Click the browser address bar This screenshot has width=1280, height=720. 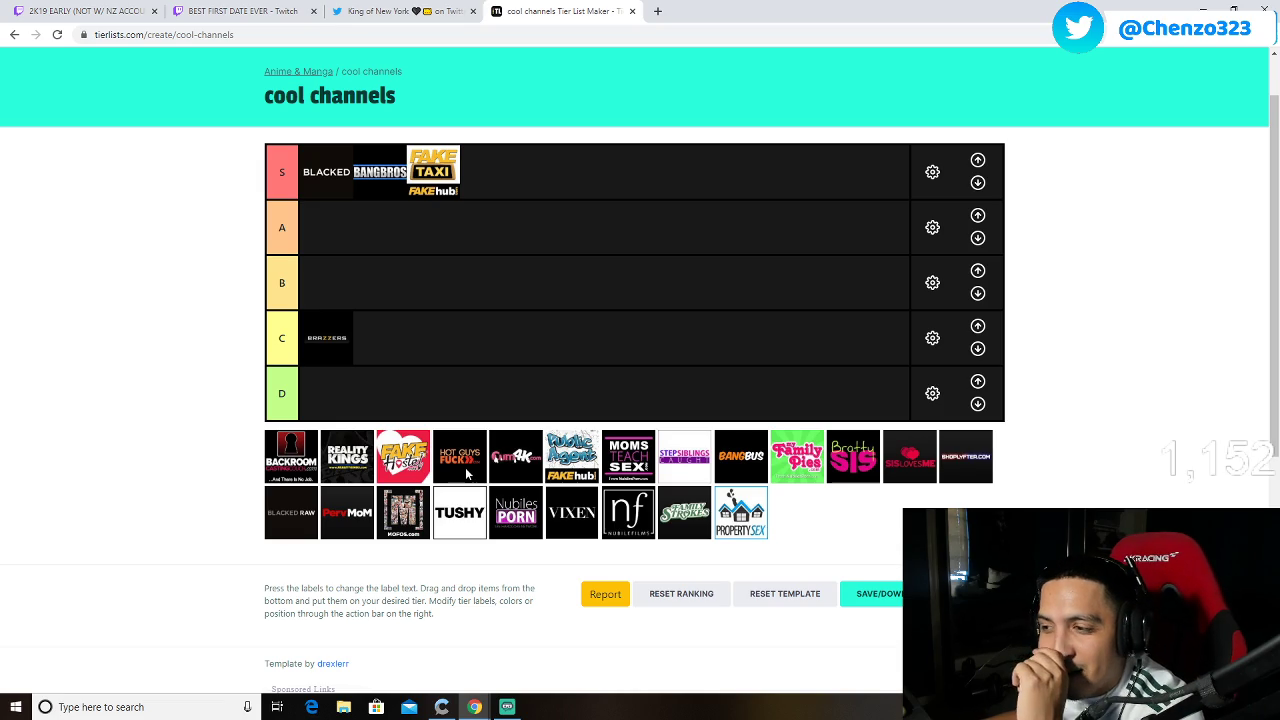[x=560, y=35]
